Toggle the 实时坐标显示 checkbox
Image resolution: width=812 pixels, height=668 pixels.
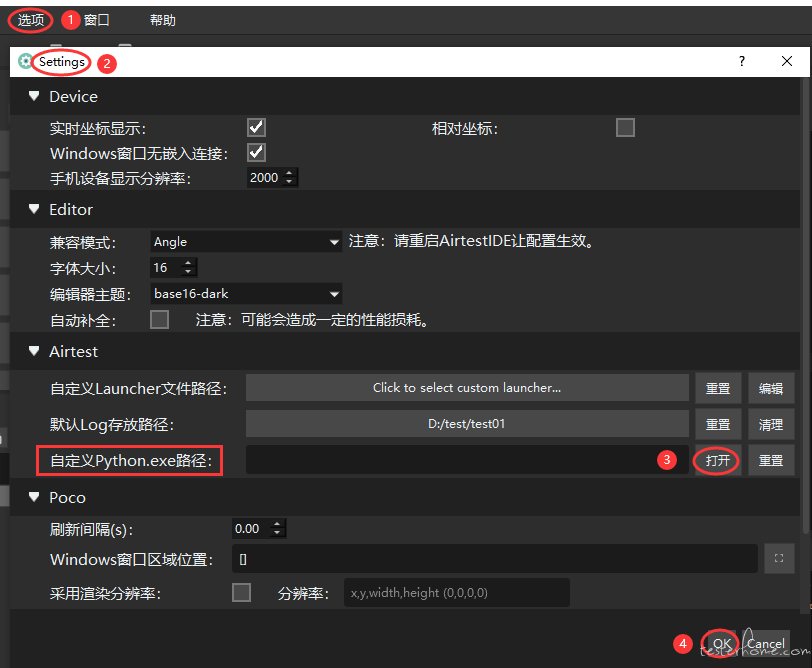(x=256, y=127)
